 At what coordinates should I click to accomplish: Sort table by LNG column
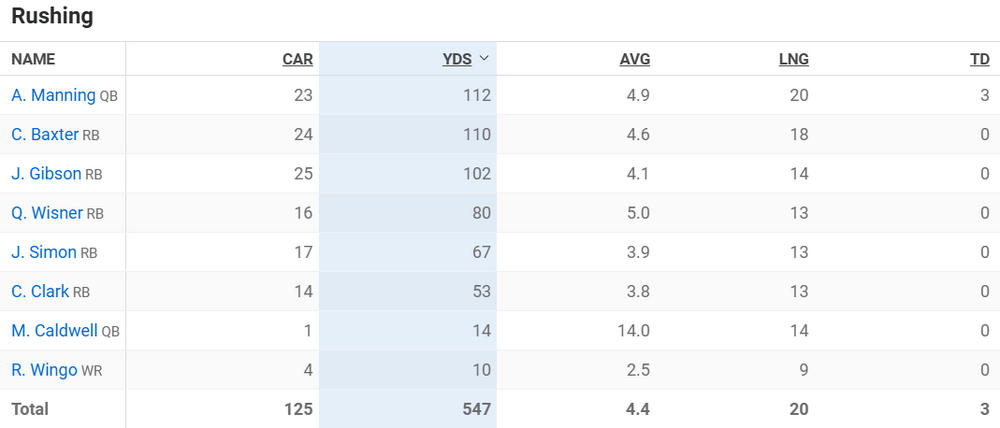pos(793,59)
